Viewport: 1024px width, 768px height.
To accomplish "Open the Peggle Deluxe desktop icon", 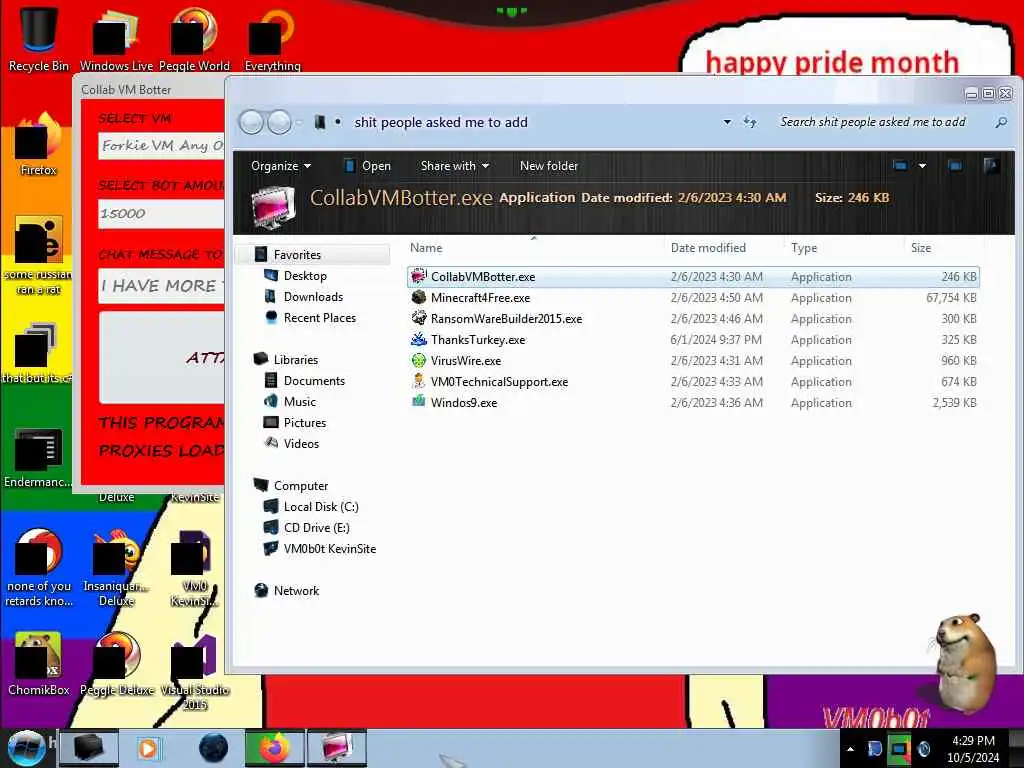I will tap(117, 663).
